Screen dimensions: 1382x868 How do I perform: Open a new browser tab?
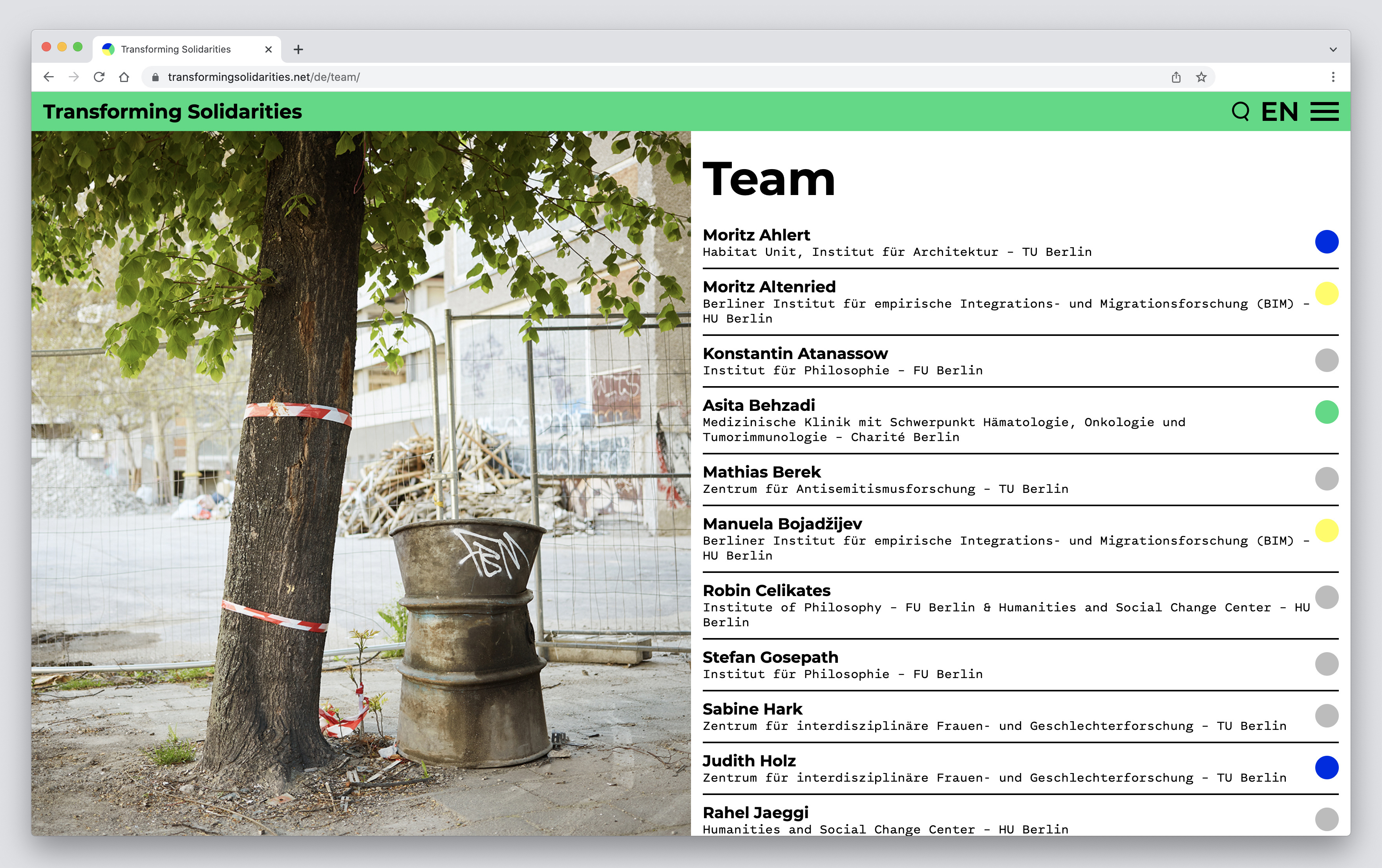(x=298, y=50)
